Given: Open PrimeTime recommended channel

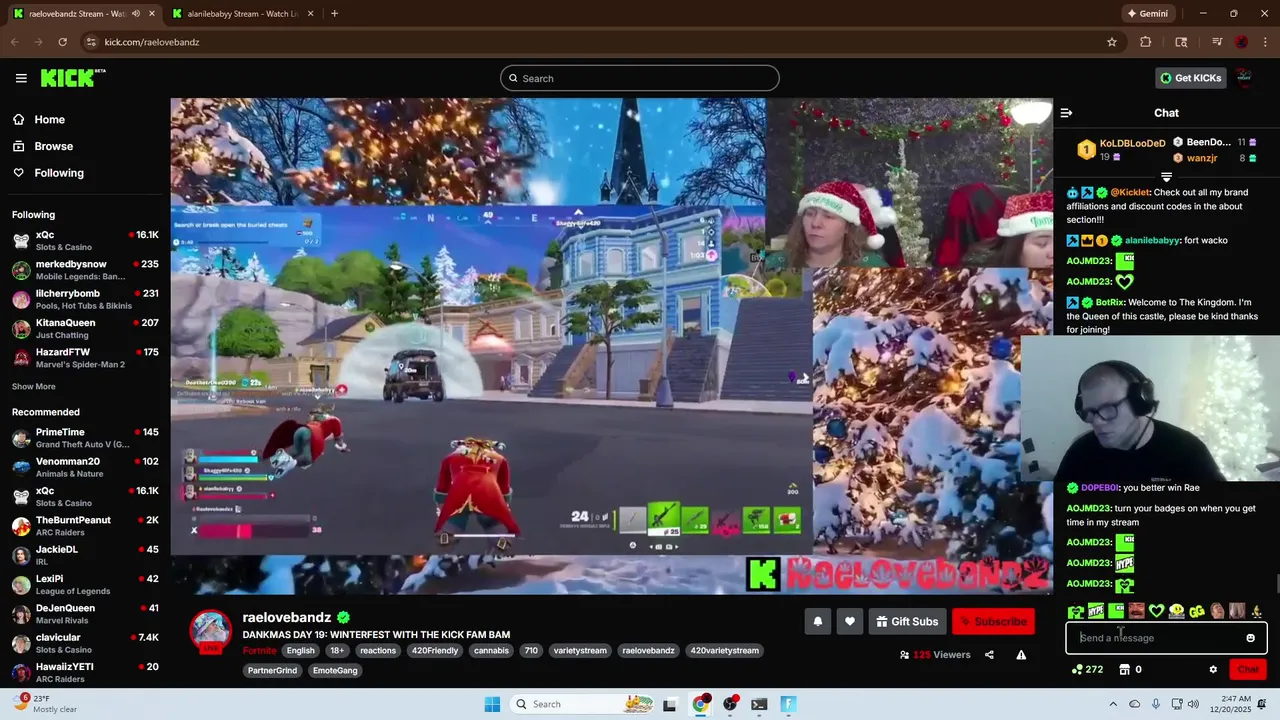Looking at the screenshot, I should tap(85, 438).
